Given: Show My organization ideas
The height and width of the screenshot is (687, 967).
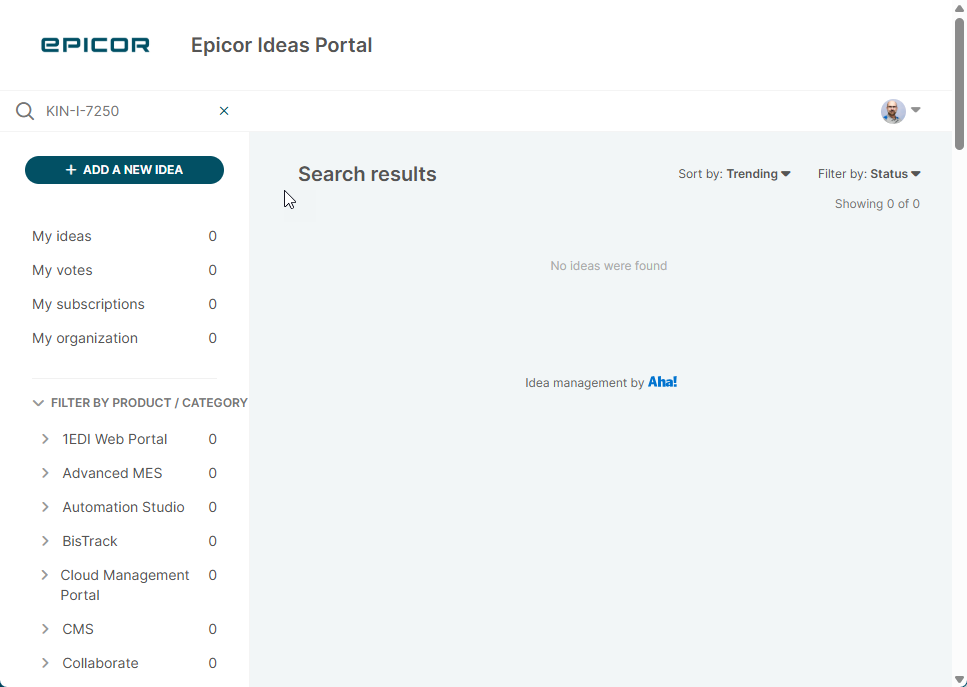Looking at the screenshot, I should coord(85,339).
